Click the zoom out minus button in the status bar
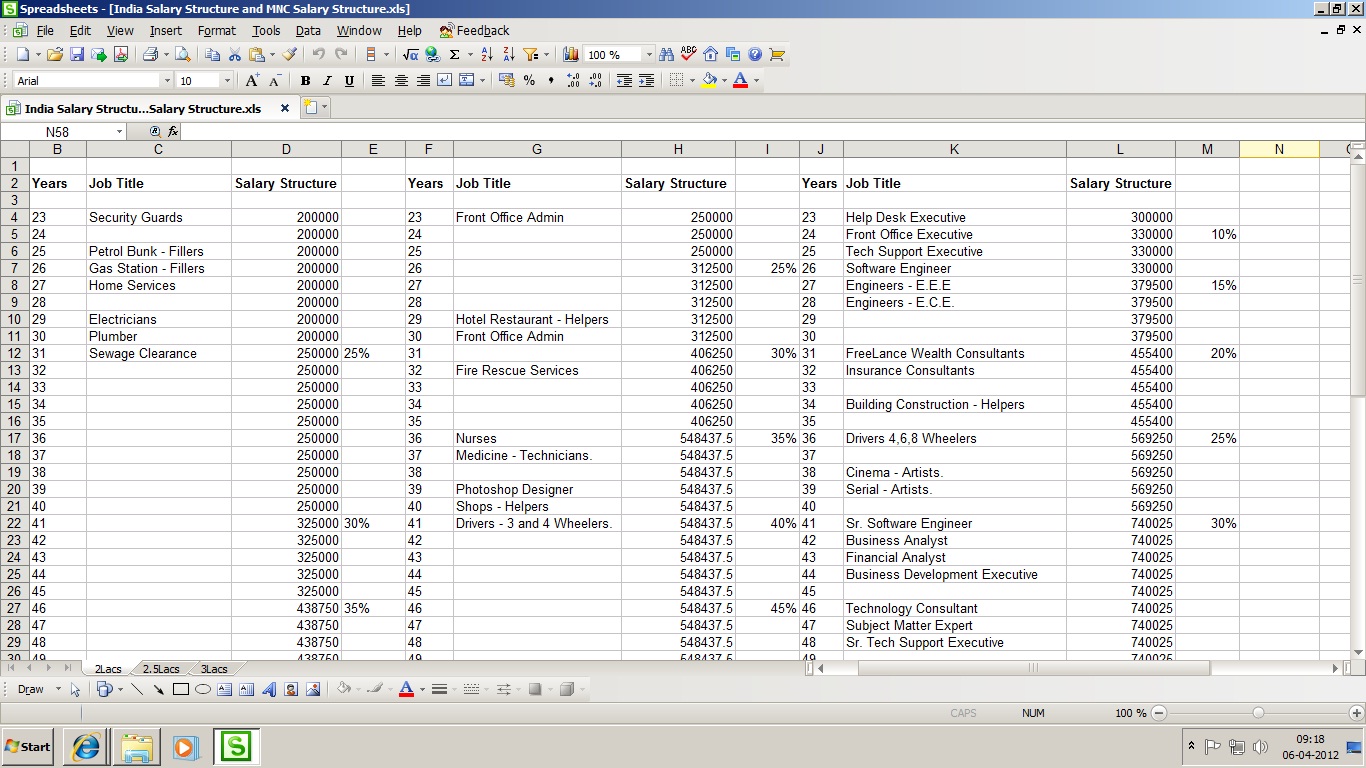 pos(1158,713)
